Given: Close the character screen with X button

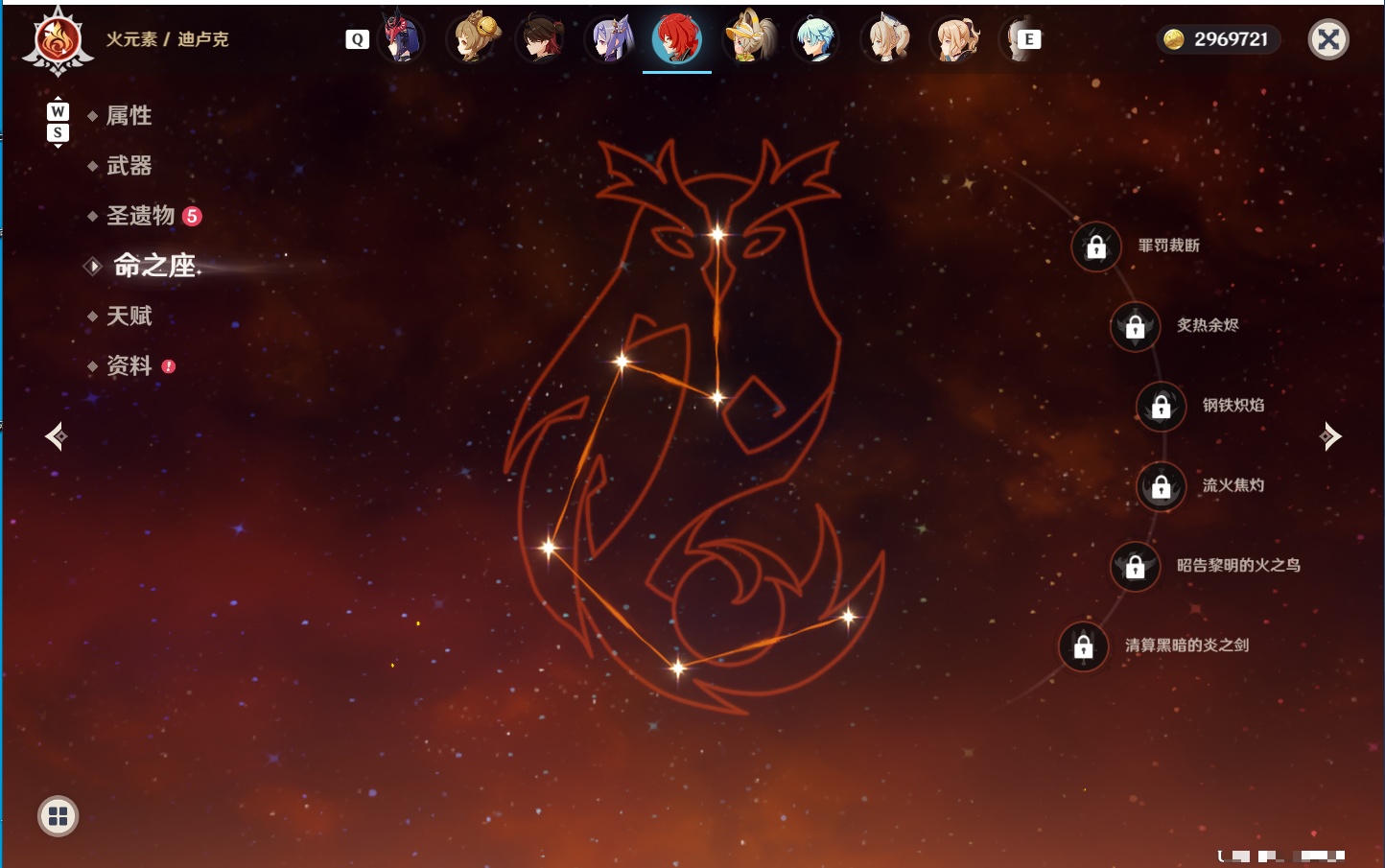Looking at the screenshot, I should tap(1328, 39).
